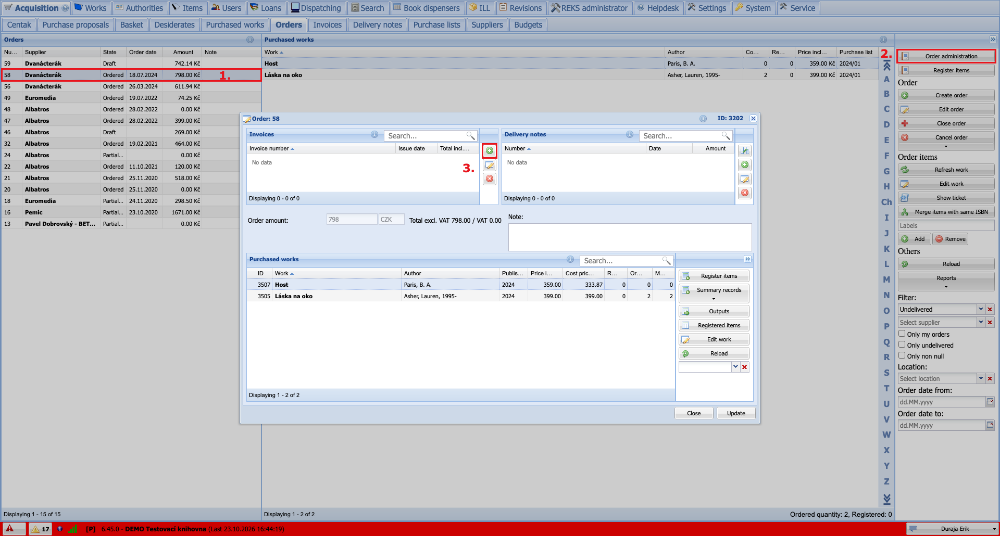
Task: Click the warning triangle showing 17
Action: (x=40, y=529)
